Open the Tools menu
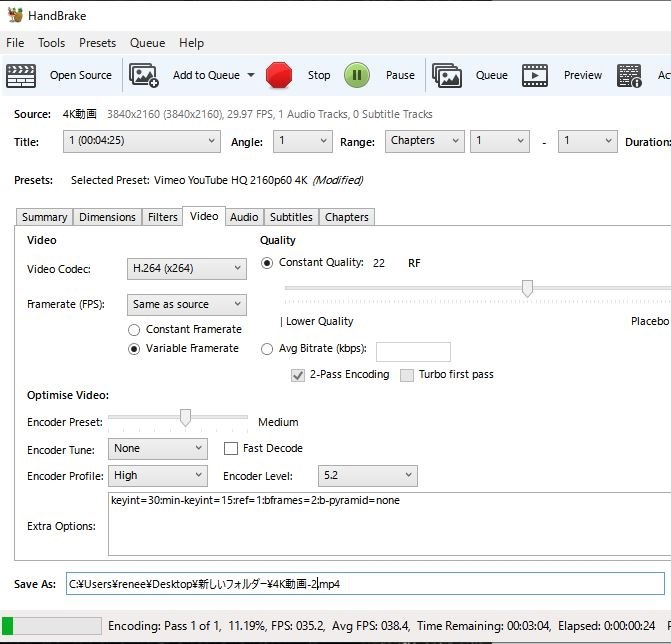This screenshot has height=644, width=671. coord(51,43)
